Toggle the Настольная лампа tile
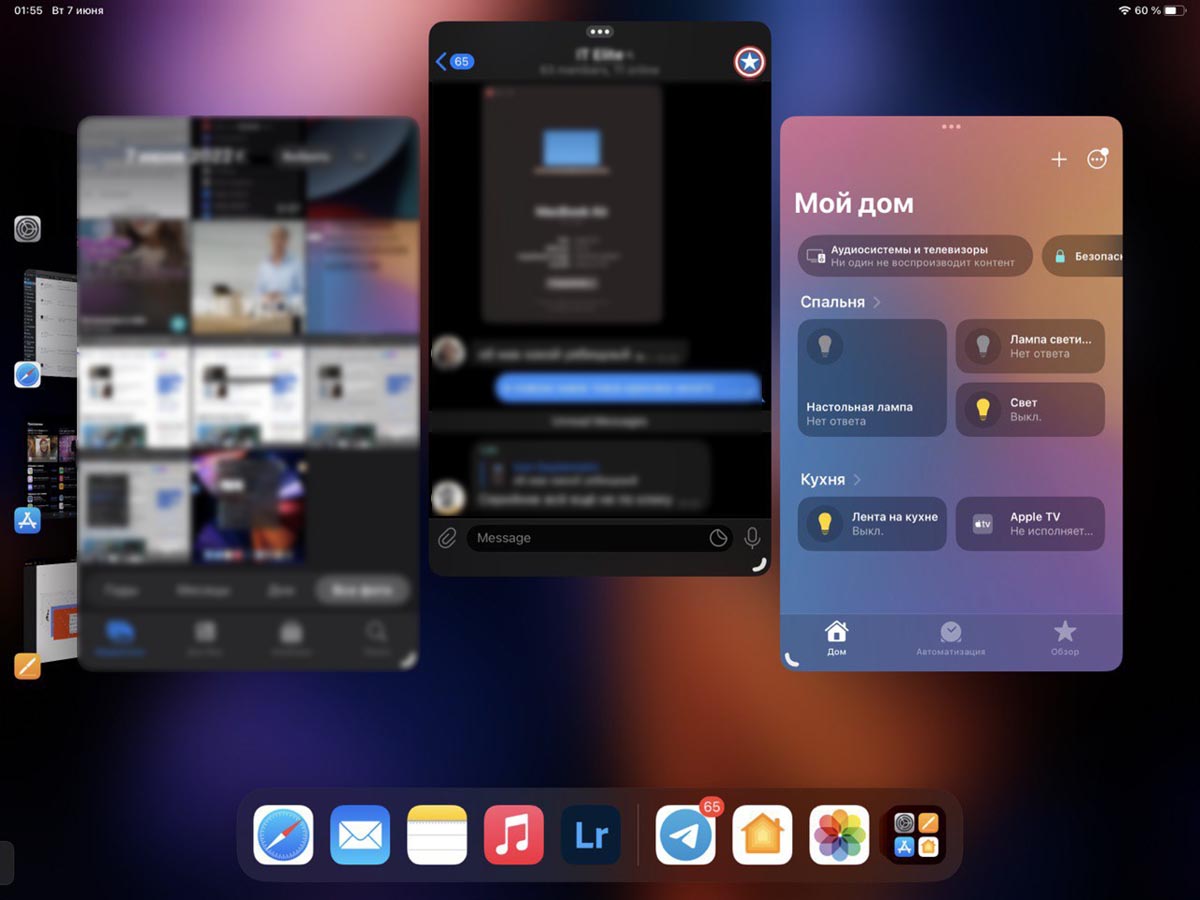This screenshot has height=900, width=1200. click(872, 378)
